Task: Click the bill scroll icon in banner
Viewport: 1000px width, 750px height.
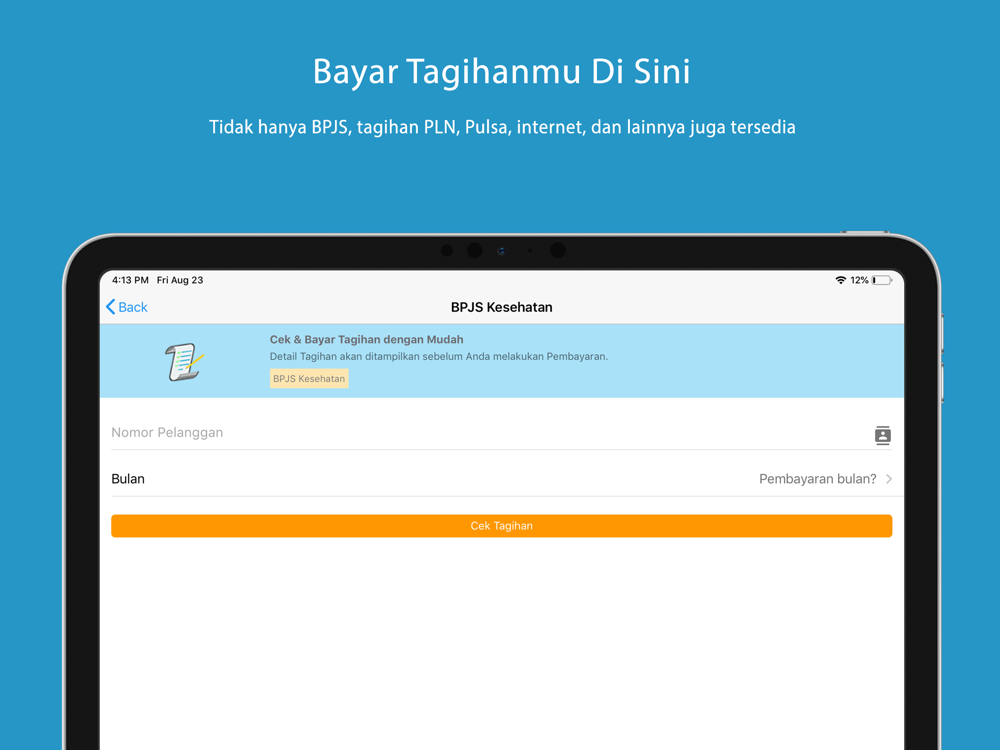Action: click(184, 362)
